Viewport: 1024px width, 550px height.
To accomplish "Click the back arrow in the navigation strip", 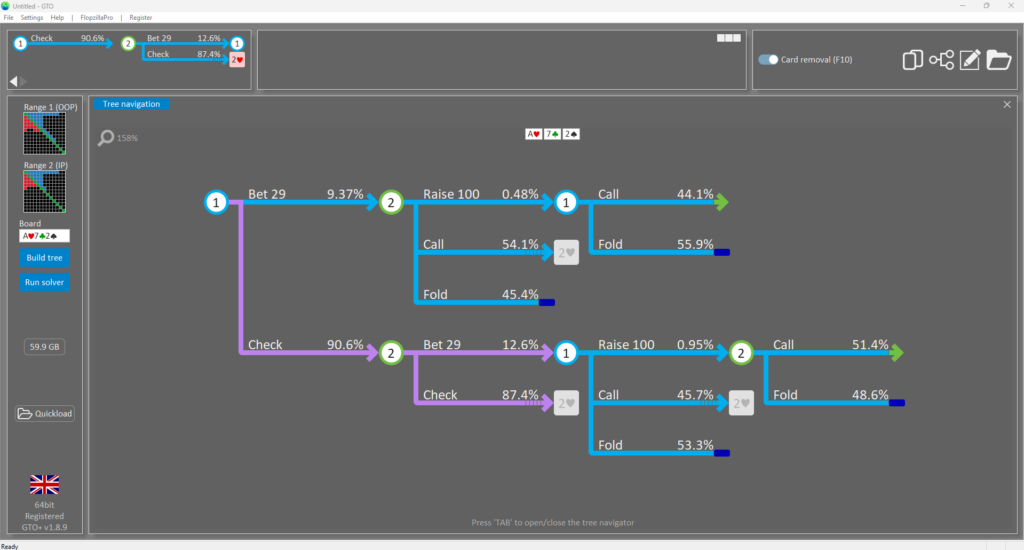I will (13, 81).
